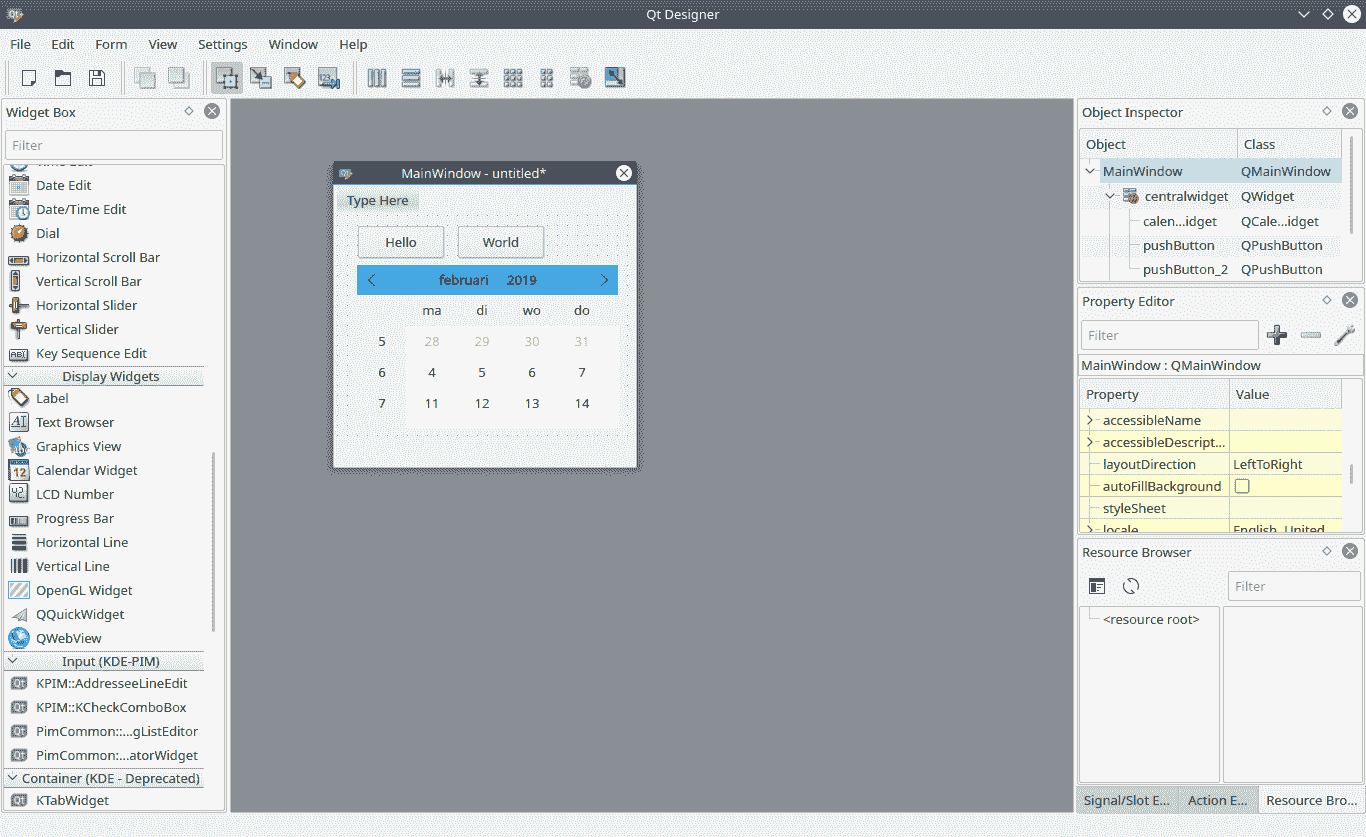The height and width of the screenshot is (837, 1366).
Task: Focus Property Editor filter field
Action: coord(1170,335)
